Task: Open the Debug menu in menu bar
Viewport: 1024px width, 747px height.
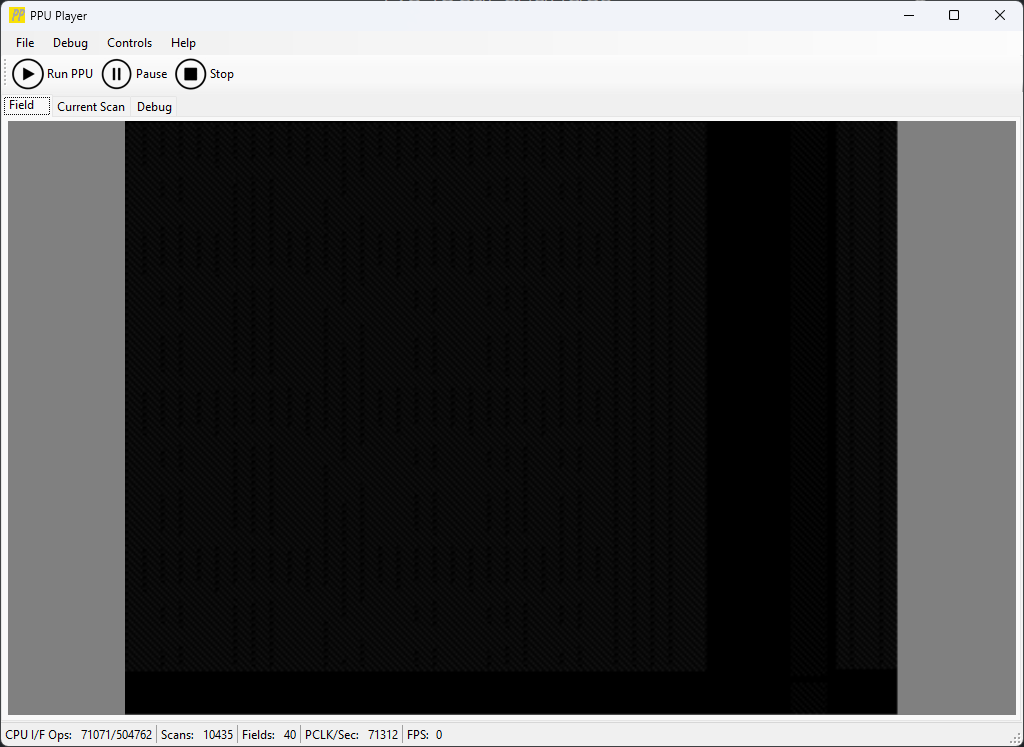Action: (70, 43)
